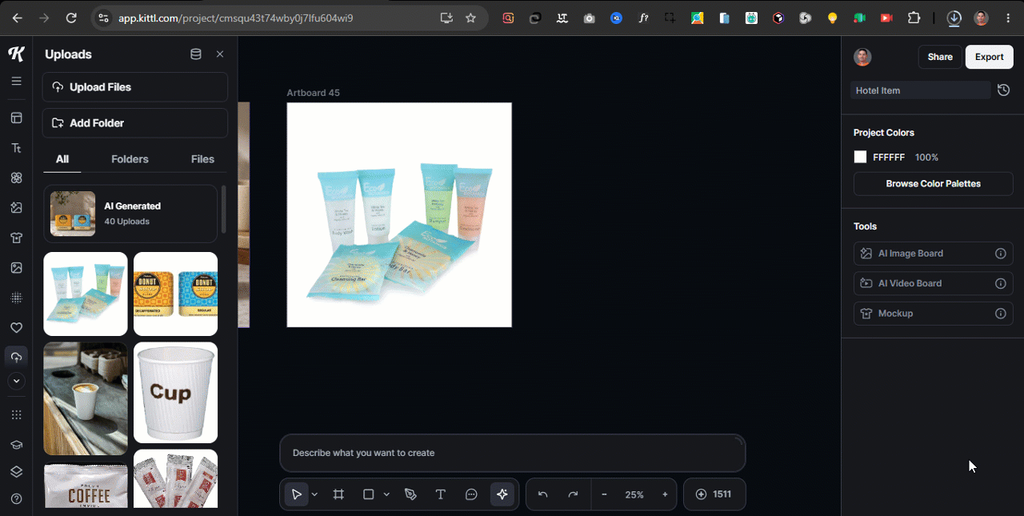Switch to the All tab
The height and width of the screenshot is (516, 1024).
pyautogui.click(x=62, y=159)
